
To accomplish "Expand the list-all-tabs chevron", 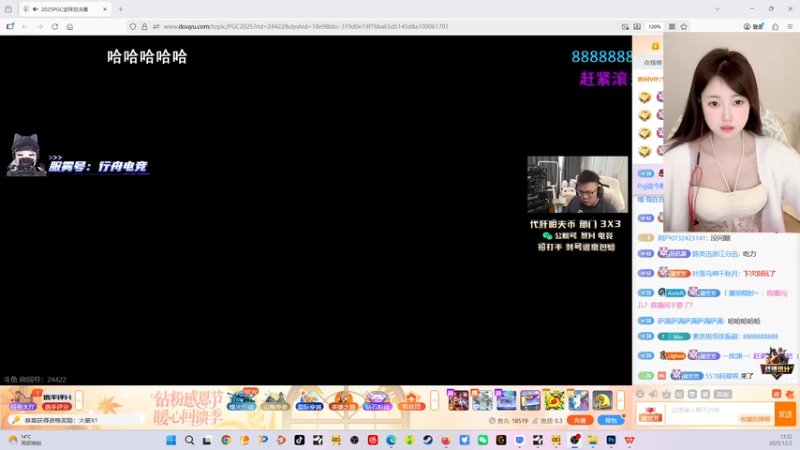I will (717, 9).
